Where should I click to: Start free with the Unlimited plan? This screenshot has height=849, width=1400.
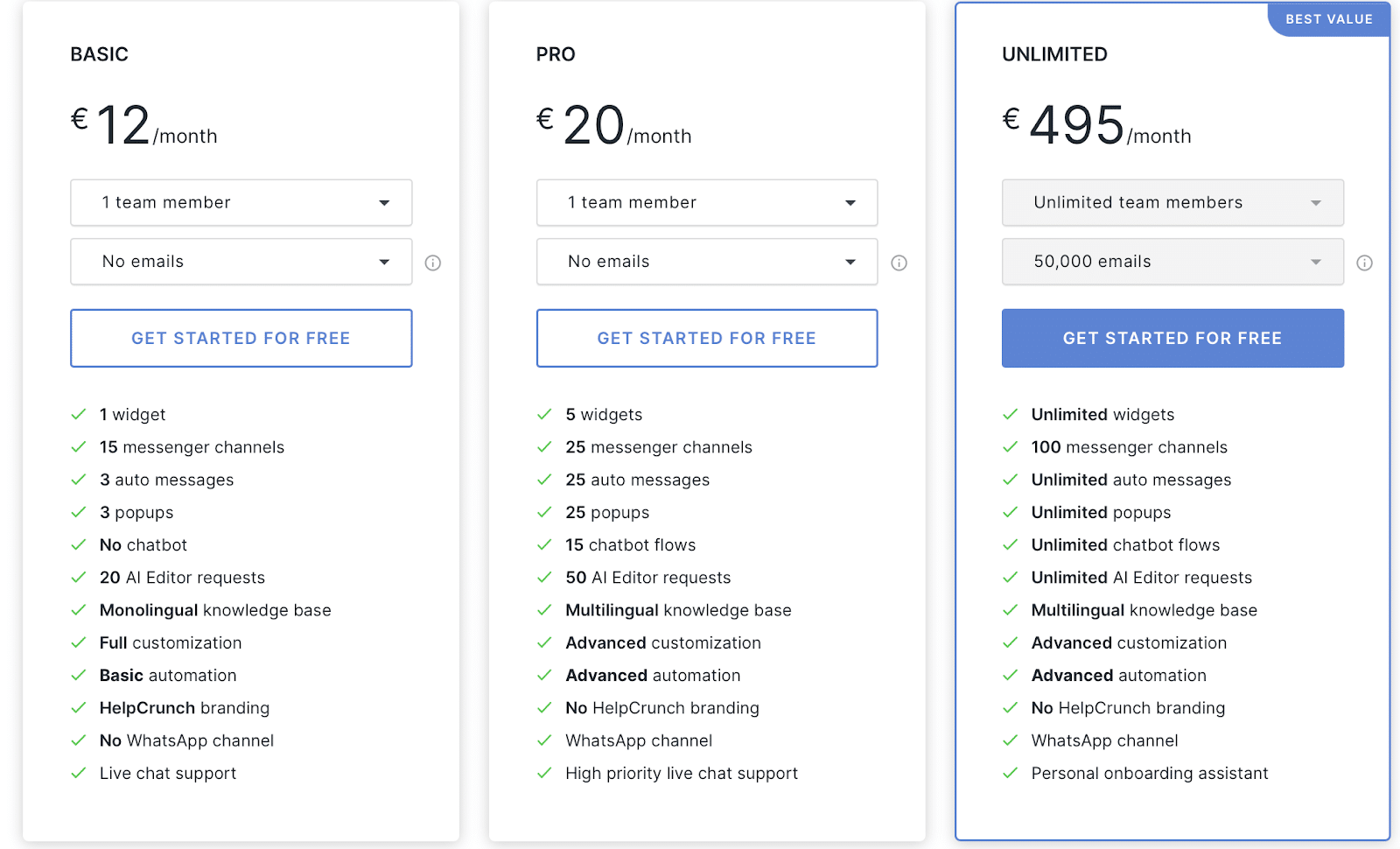1172,338
